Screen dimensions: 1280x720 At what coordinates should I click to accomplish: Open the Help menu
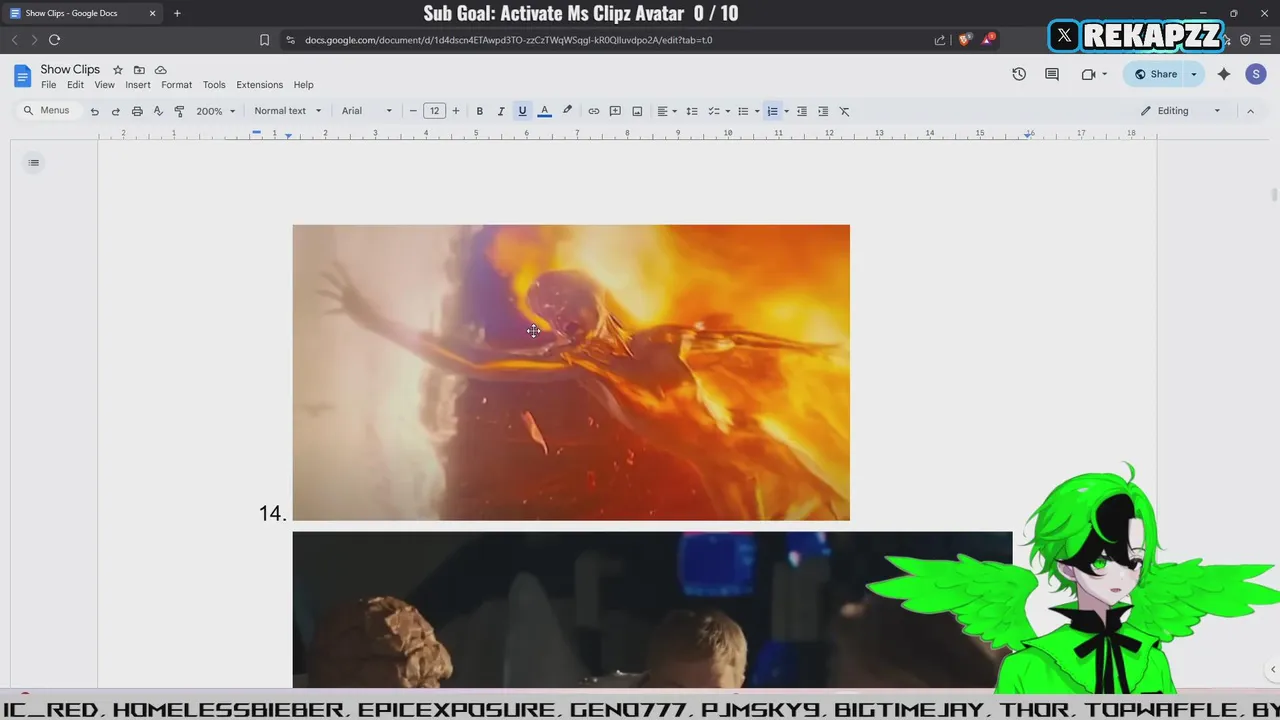pyautogui.click(x=303, y=85)
